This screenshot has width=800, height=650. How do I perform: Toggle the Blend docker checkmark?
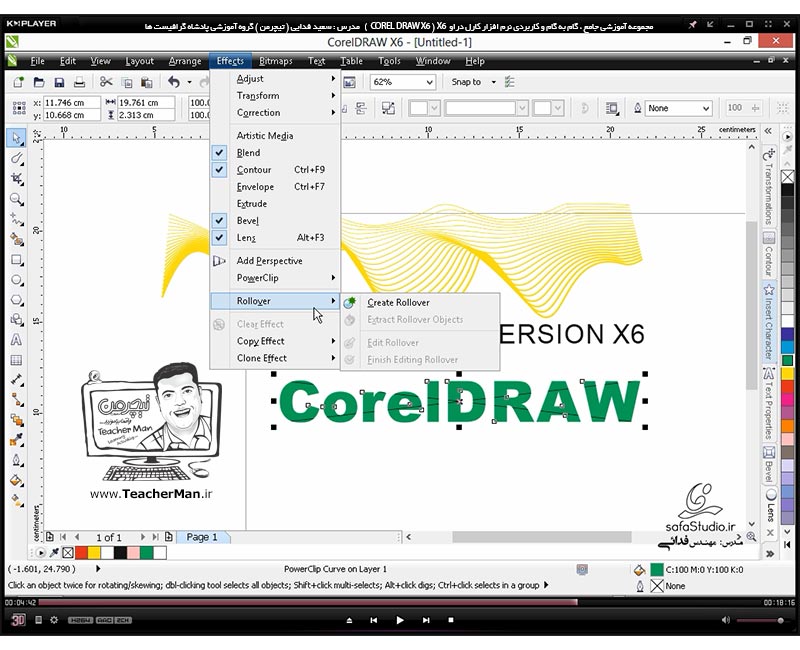pyautogui.click(x=219, y=153)
